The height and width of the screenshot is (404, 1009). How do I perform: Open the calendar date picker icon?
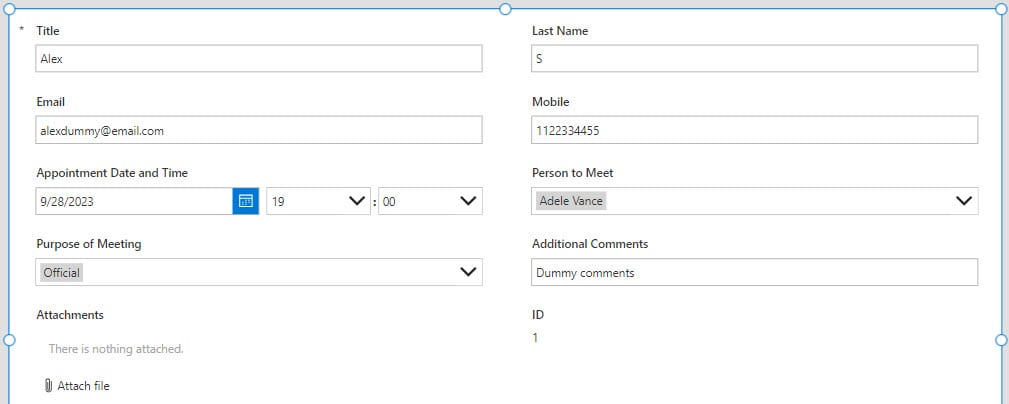pos(246,201)
